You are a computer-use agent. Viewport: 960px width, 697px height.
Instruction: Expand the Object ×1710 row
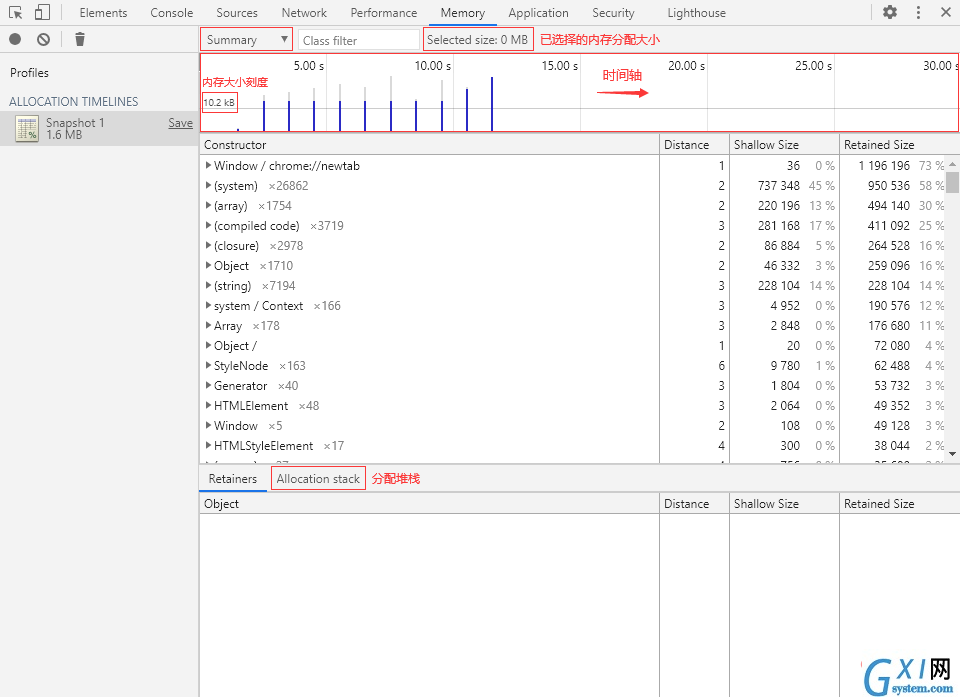208,266
